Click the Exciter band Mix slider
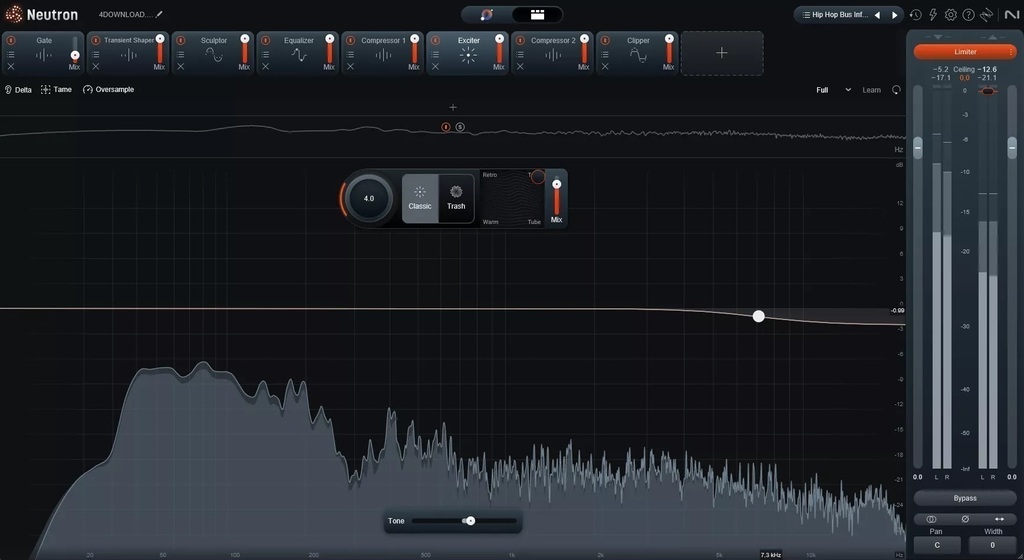 point(556,198)
